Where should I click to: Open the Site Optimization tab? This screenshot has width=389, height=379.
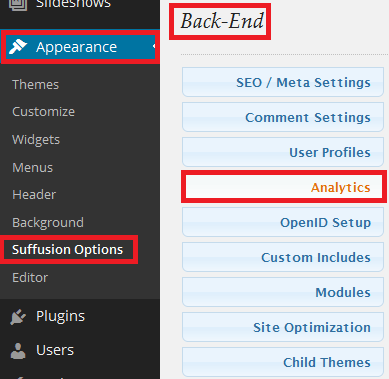point(283,327)
